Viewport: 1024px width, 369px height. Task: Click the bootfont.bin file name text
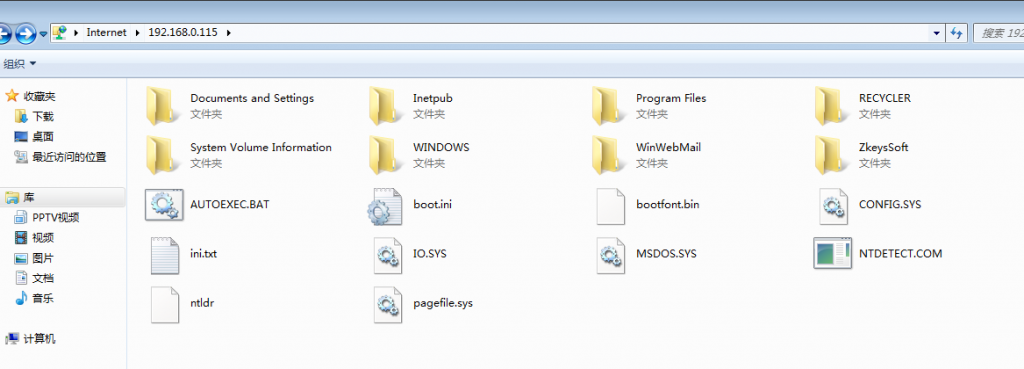pyautogui.click(x=667, y=204)
